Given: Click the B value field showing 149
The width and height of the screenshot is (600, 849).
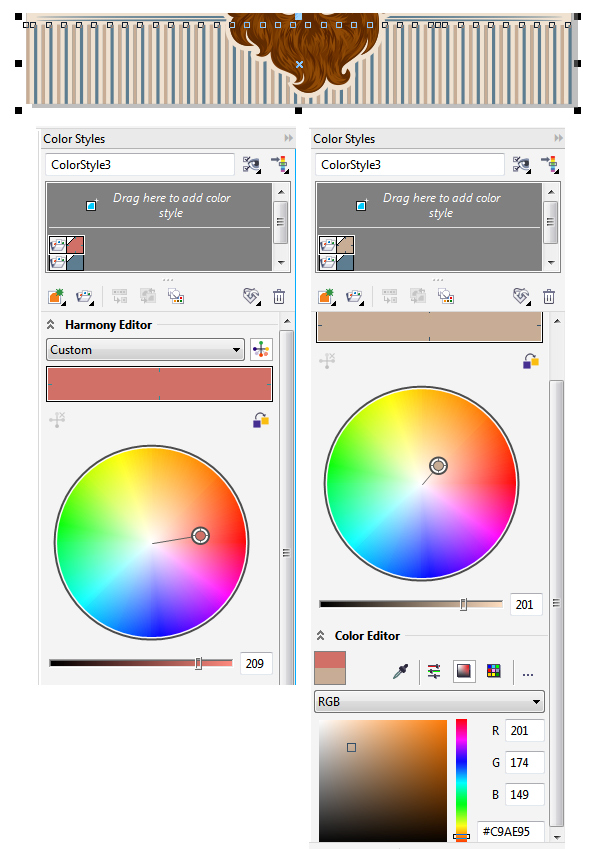Looking at the screenshot, I should click(525, 794).
